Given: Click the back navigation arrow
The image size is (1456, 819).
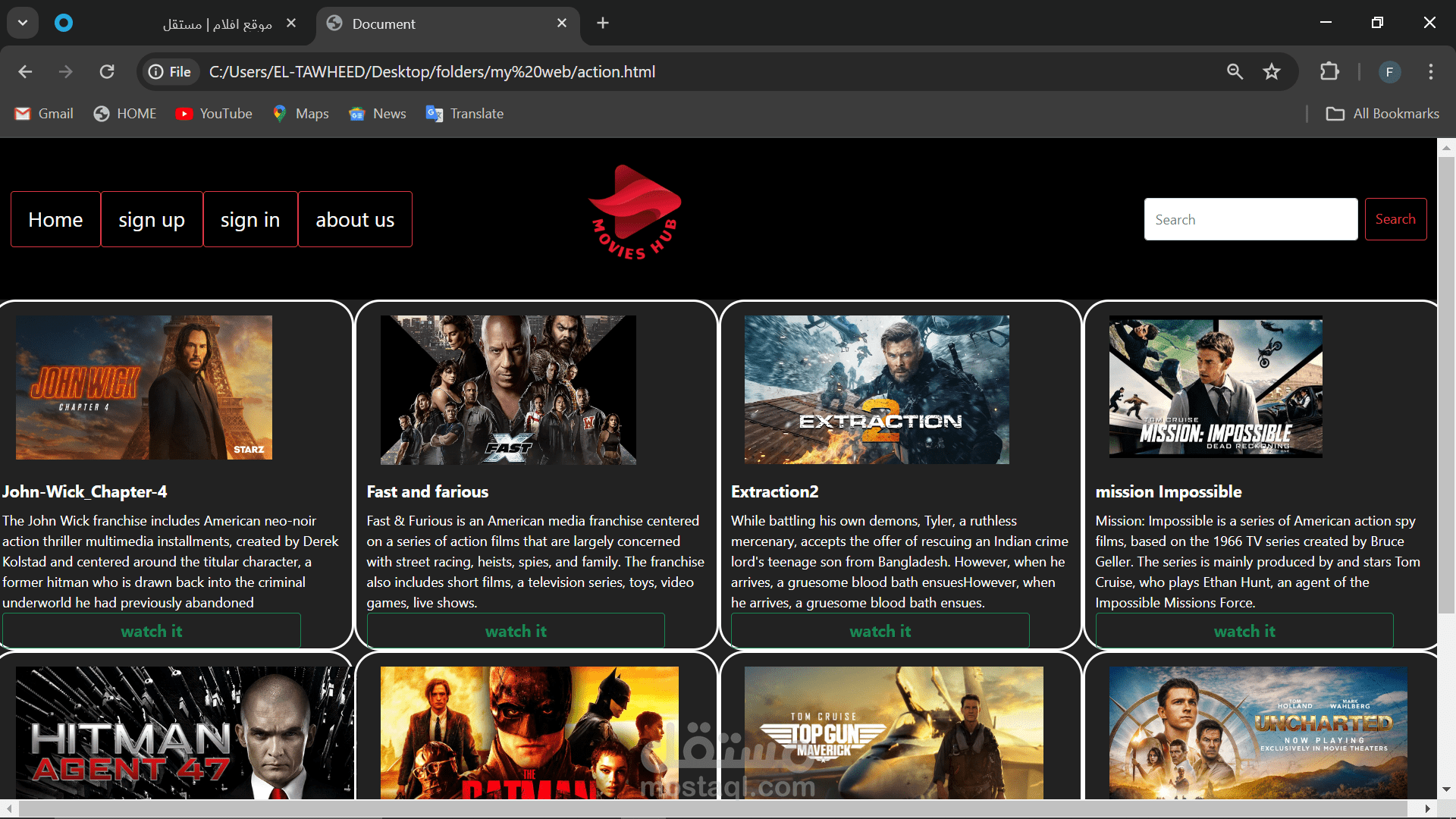Looking at the screenshot, I should point(25,71).
